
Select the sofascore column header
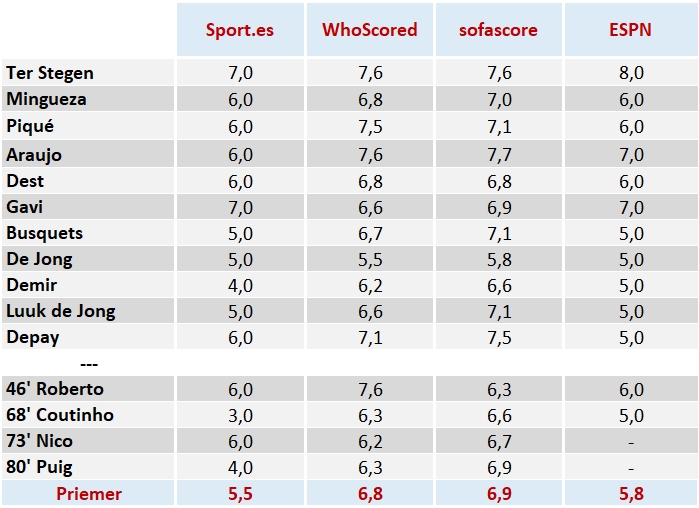[498, 30]
